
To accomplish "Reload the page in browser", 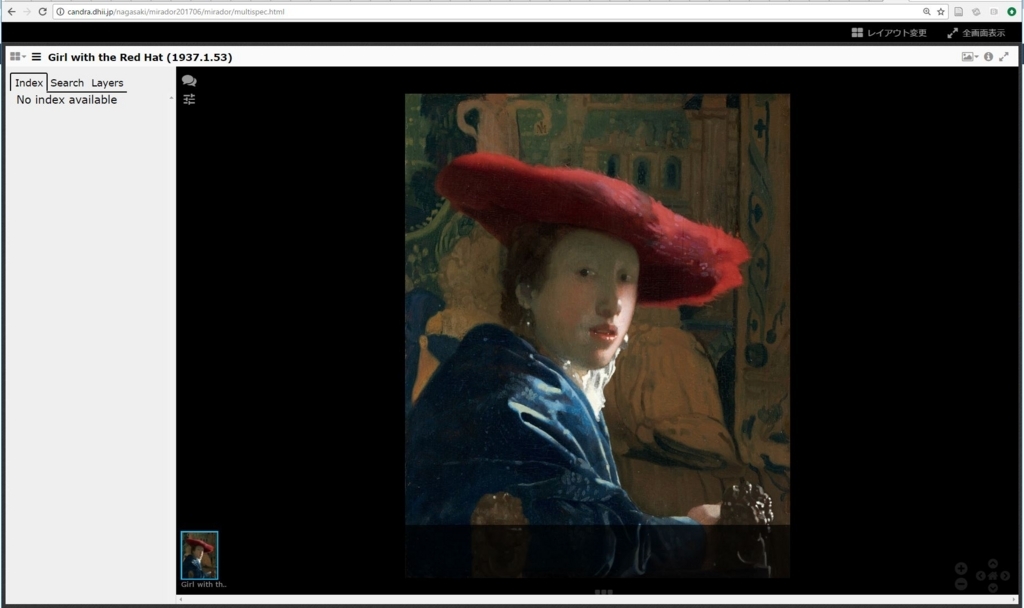I will coord(42,11).
